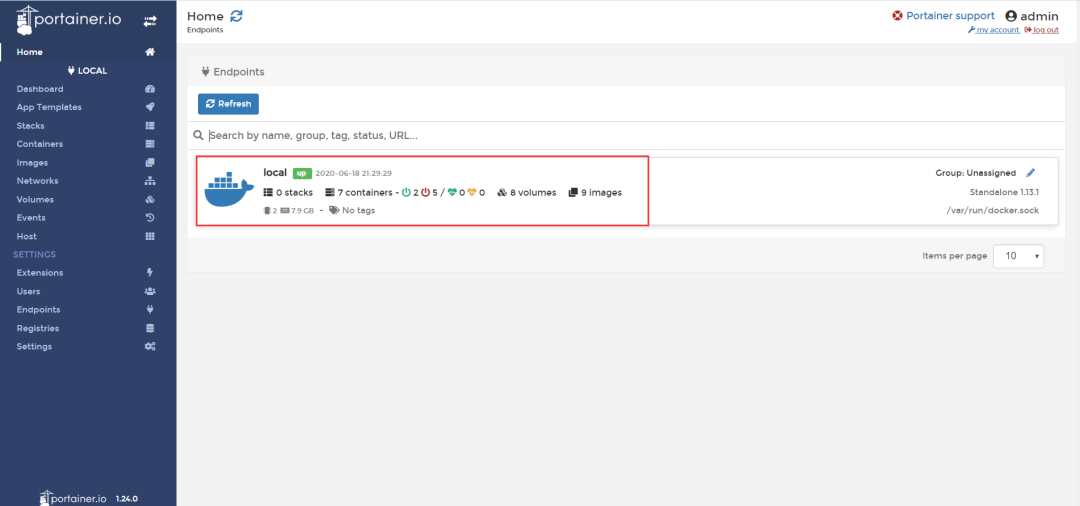Click the Extensions bolt icon
Screen dimensions: 1080x506
(150, 273)
